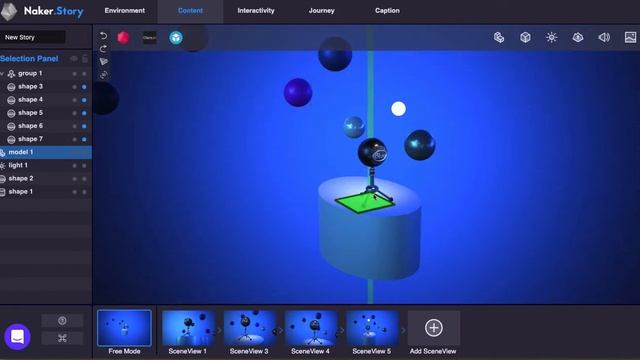
Task: Toggle the Selection Panel eye icon
Action: tap(74, 59)
